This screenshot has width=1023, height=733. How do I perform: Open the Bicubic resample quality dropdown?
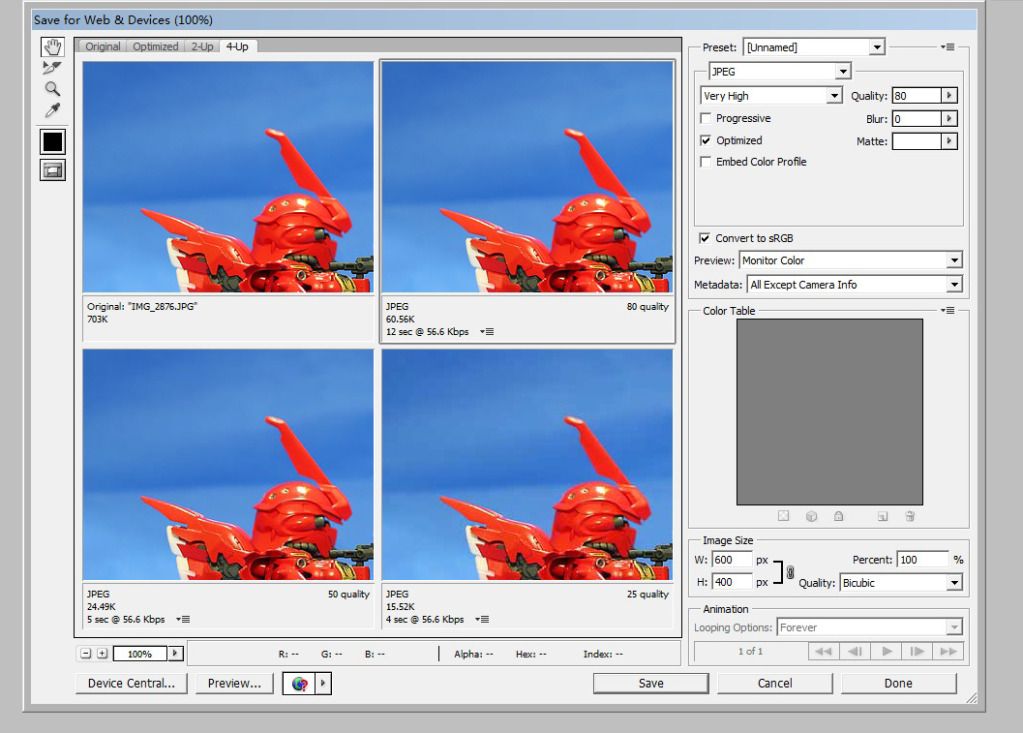[x=901, y=582]
